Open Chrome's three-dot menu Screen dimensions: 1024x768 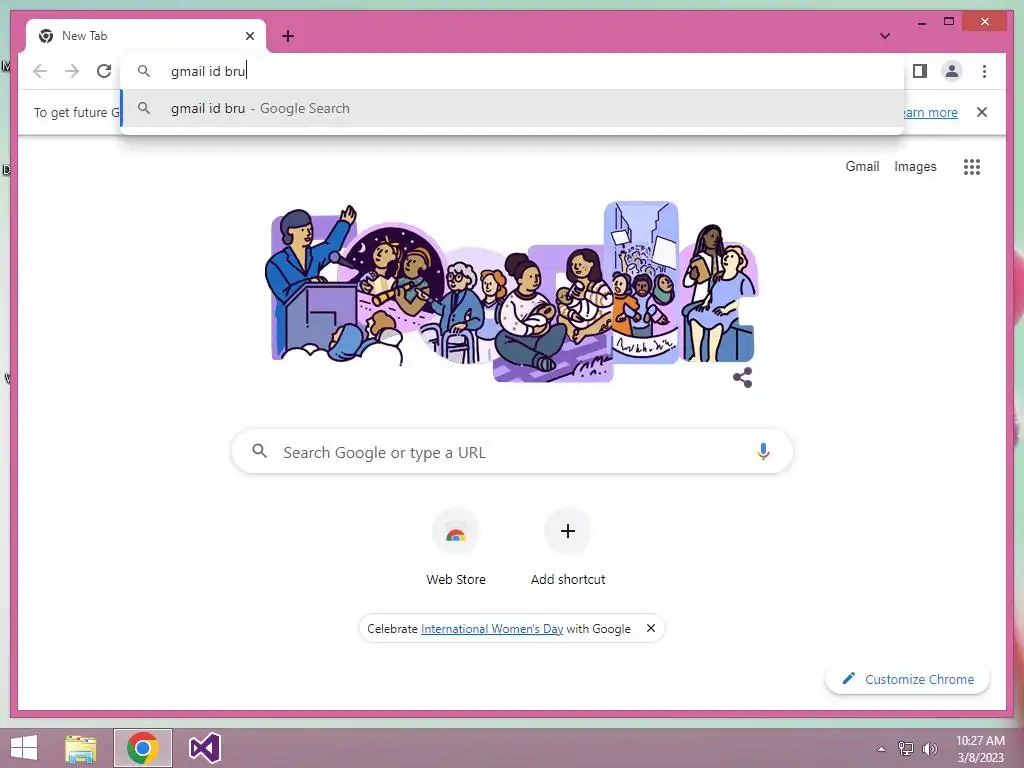tap(984, 71)
